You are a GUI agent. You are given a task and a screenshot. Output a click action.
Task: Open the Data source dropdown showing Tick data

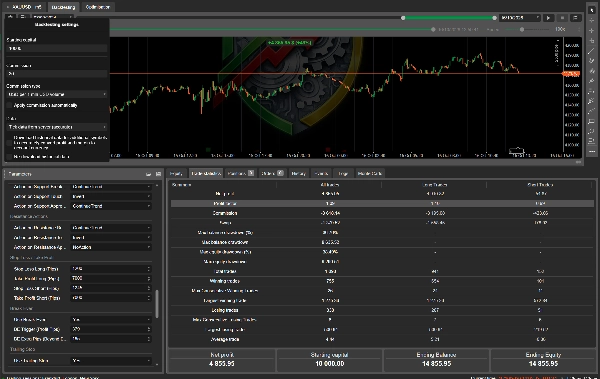57,127
